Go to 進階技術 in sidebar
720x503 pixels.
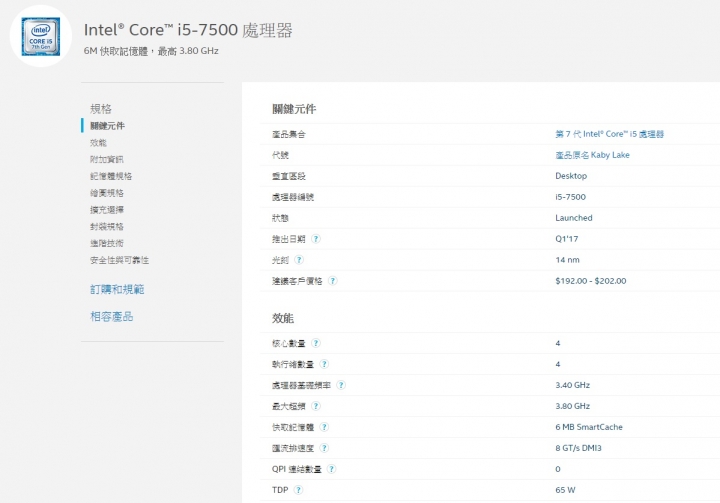coord(107,243)
